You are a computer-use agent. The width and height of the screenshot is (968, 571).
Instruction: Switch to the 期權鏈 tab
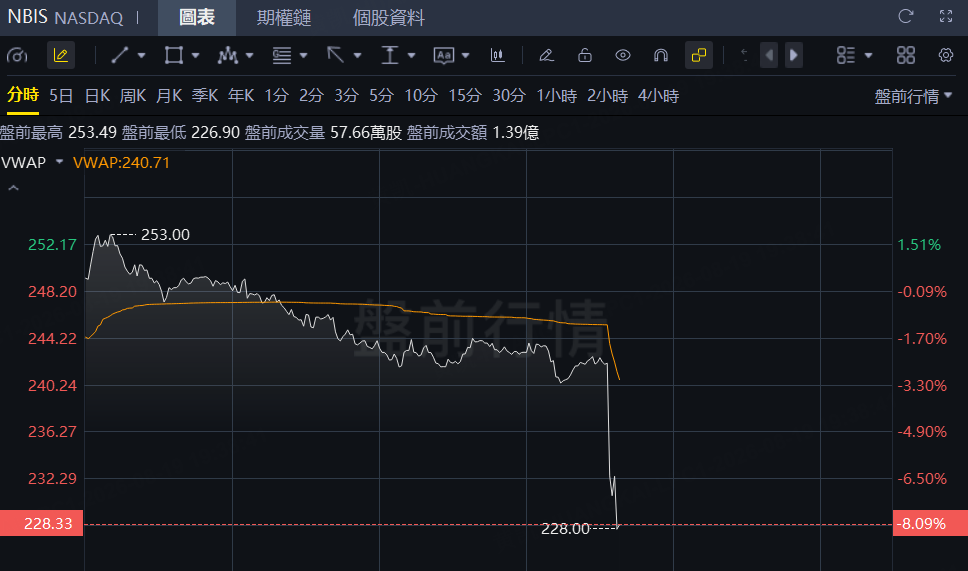pos(284,17)
